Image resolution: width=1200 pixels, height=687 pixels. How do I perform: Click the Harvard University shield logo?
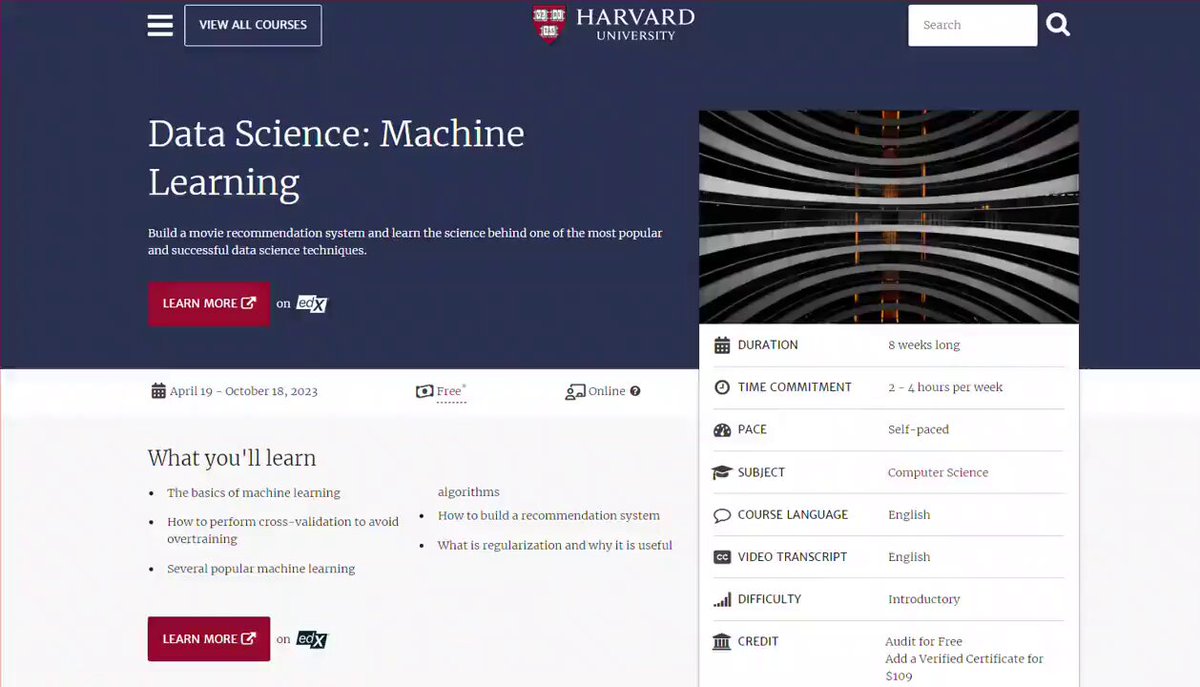pos(549,25)
